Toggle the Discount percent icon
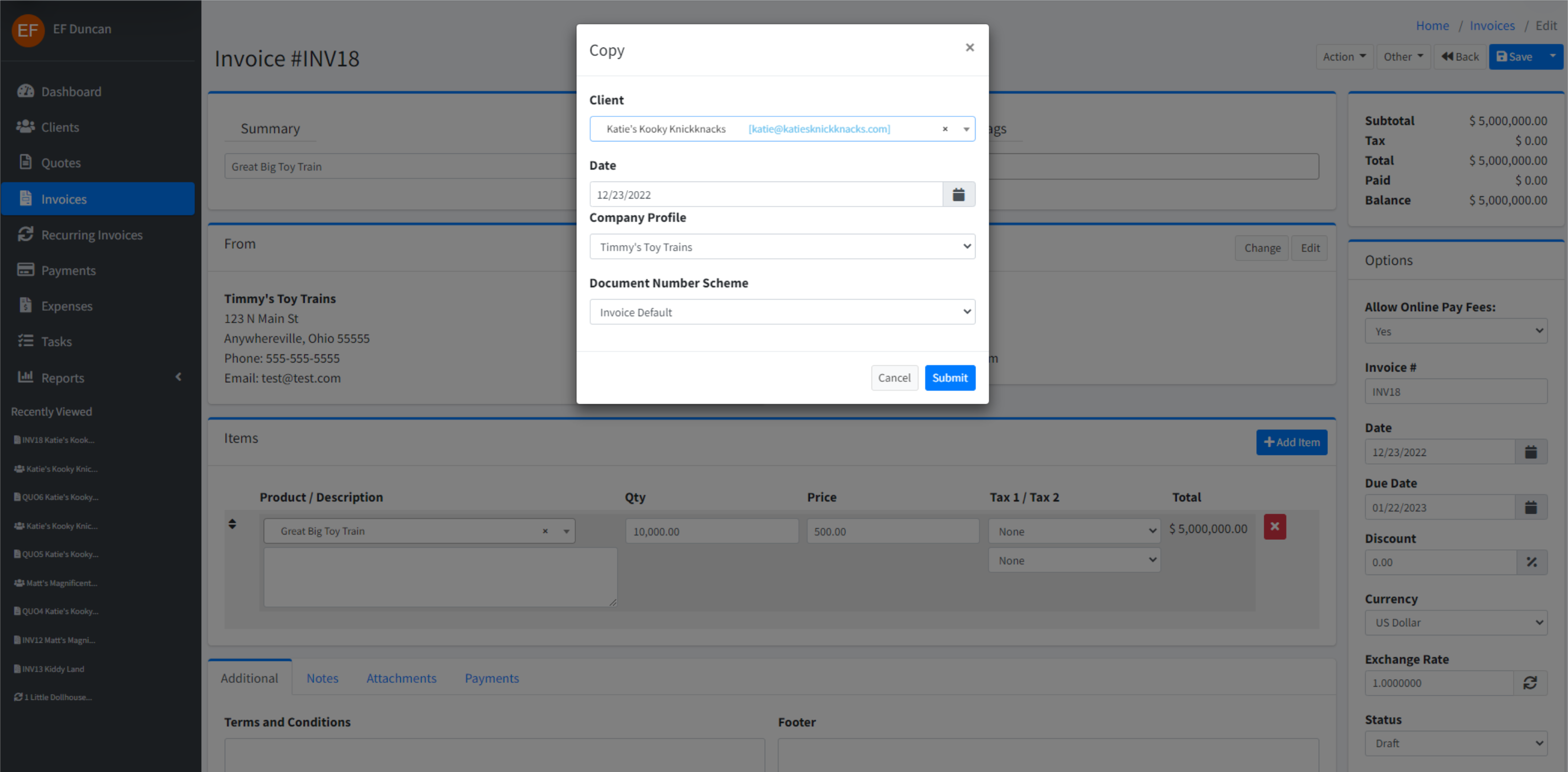1568x772 pixels. 1532,563
